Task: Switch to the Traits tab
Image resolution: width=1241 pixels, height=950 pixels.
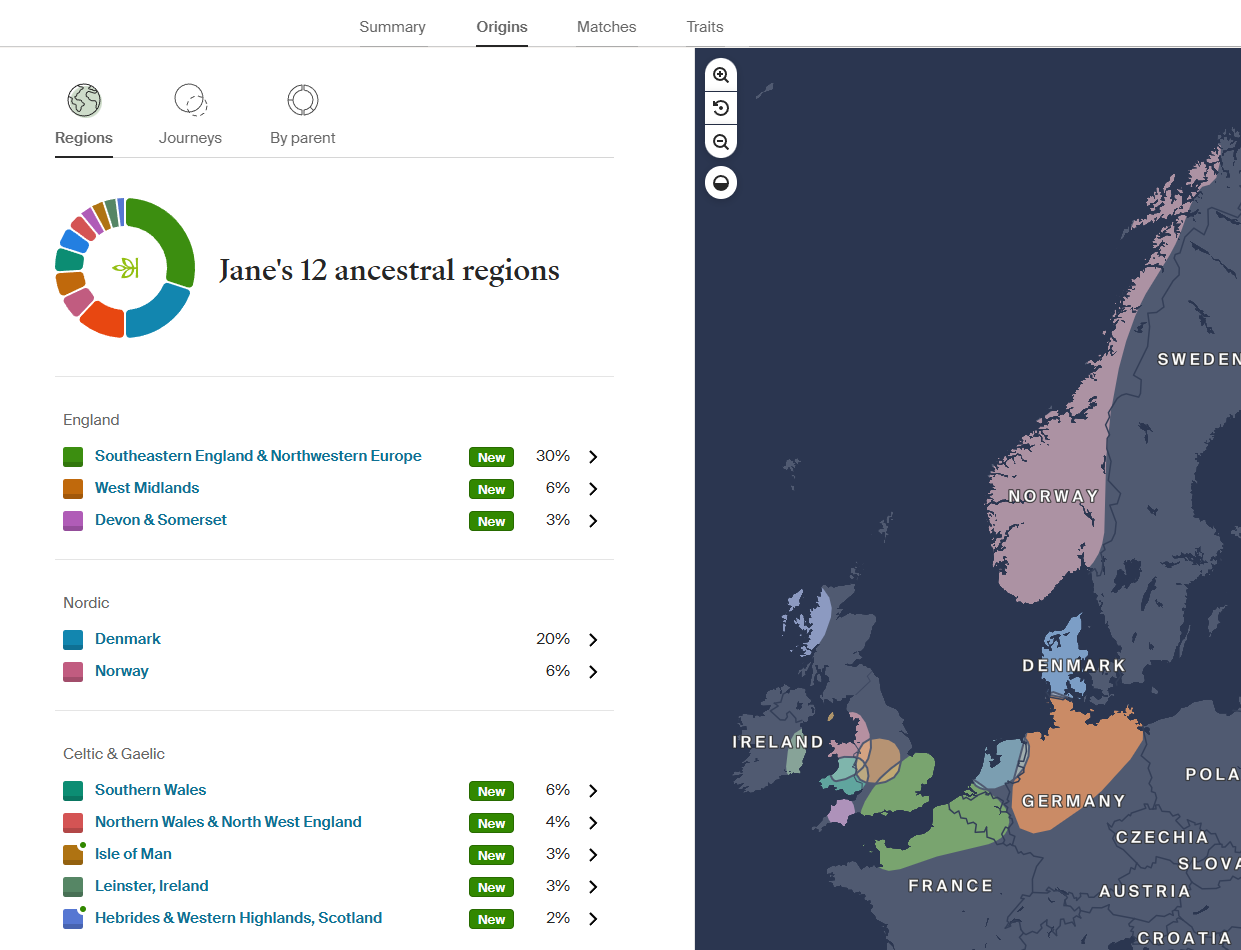Action: click(x=704, y=27)
